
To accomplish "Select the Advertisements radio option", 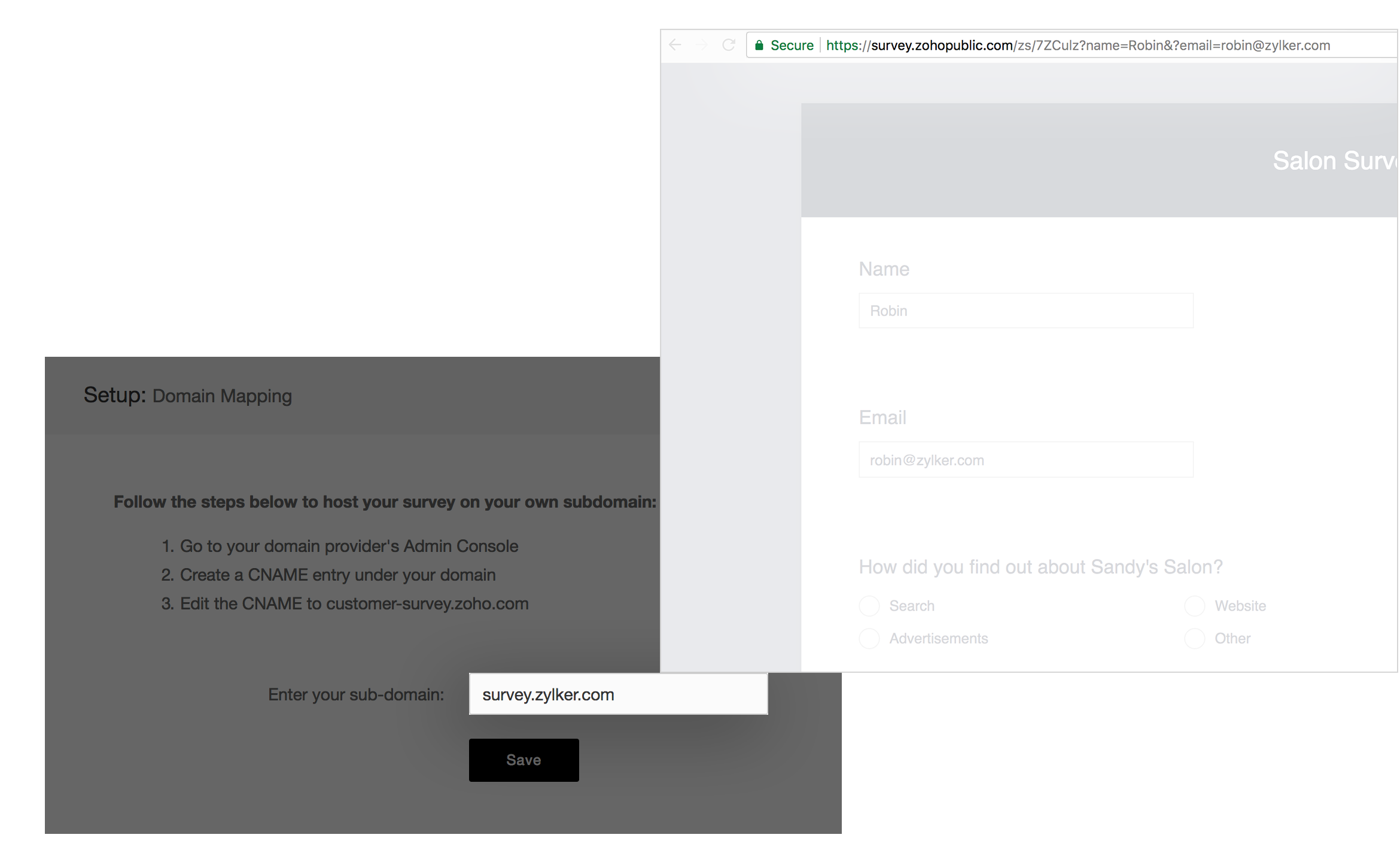I will (x=869, y=639).
